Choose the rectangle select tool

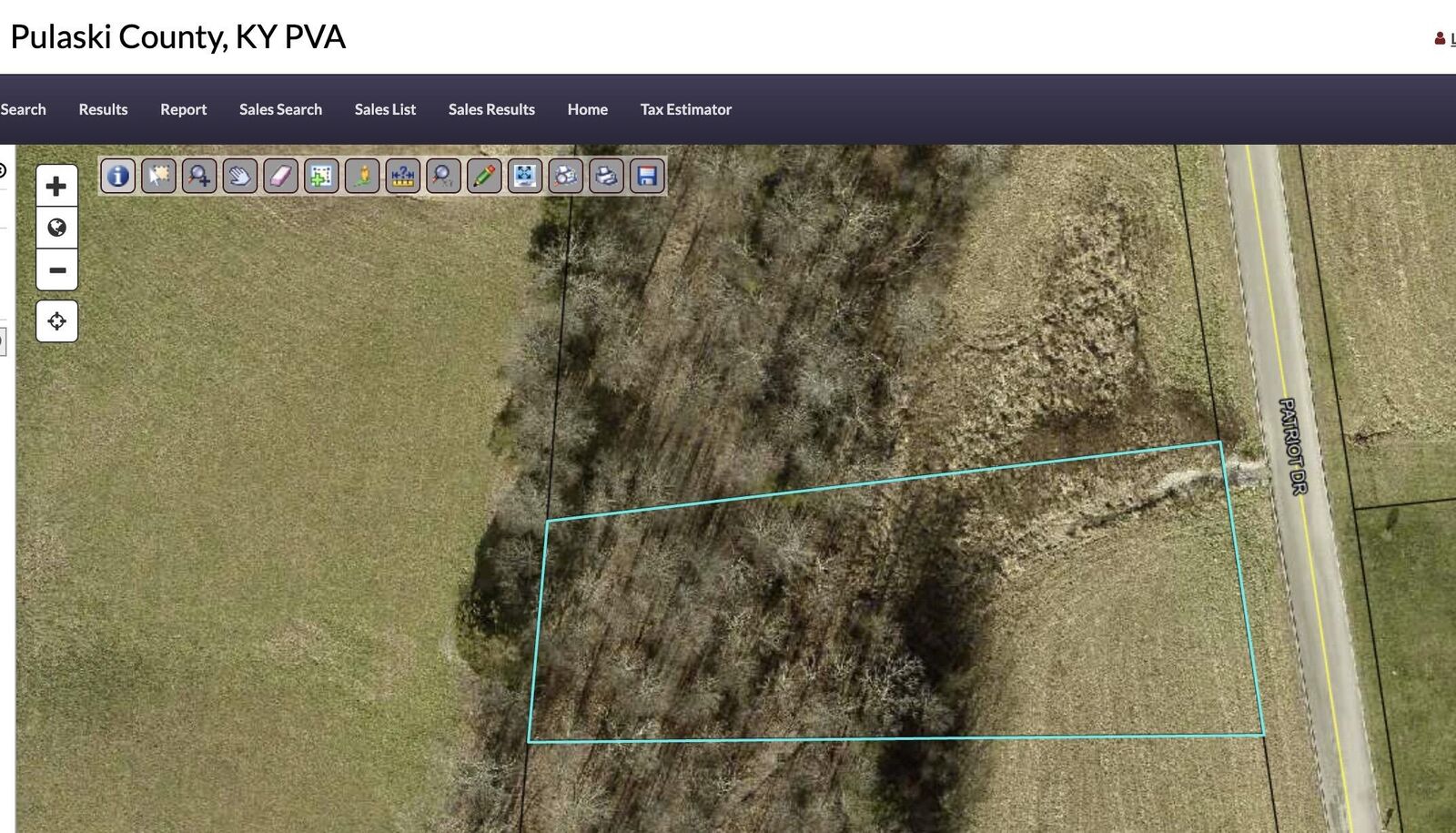[158, 176]
